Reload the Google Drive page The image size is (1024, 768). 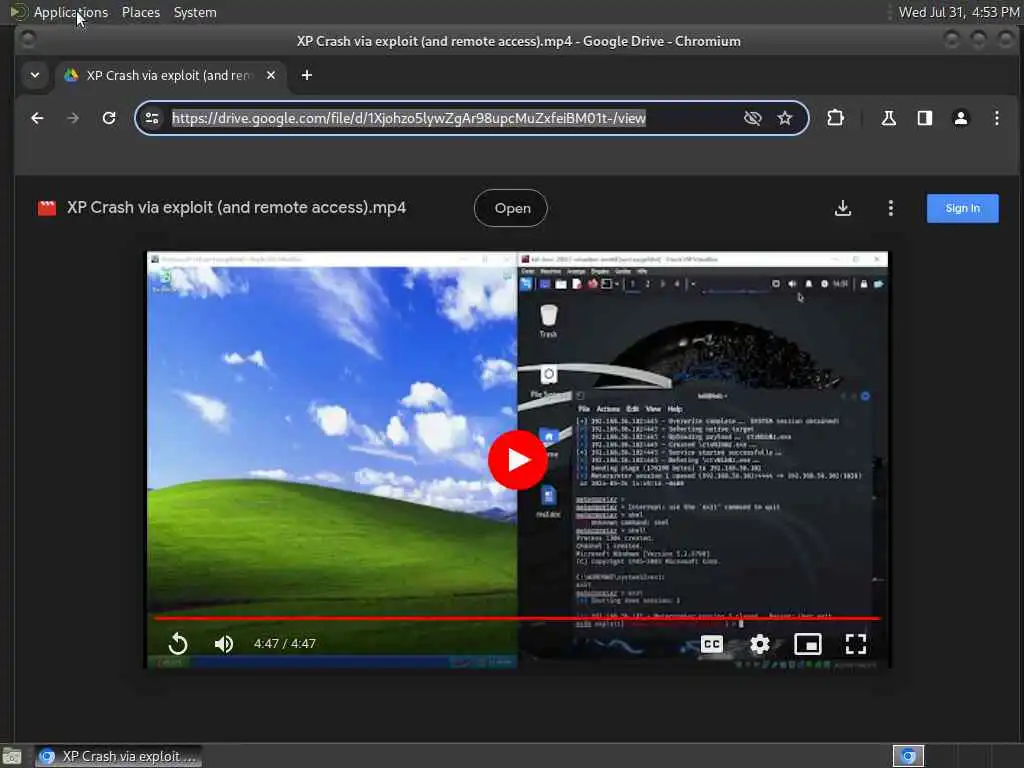[x=109, y=118]
